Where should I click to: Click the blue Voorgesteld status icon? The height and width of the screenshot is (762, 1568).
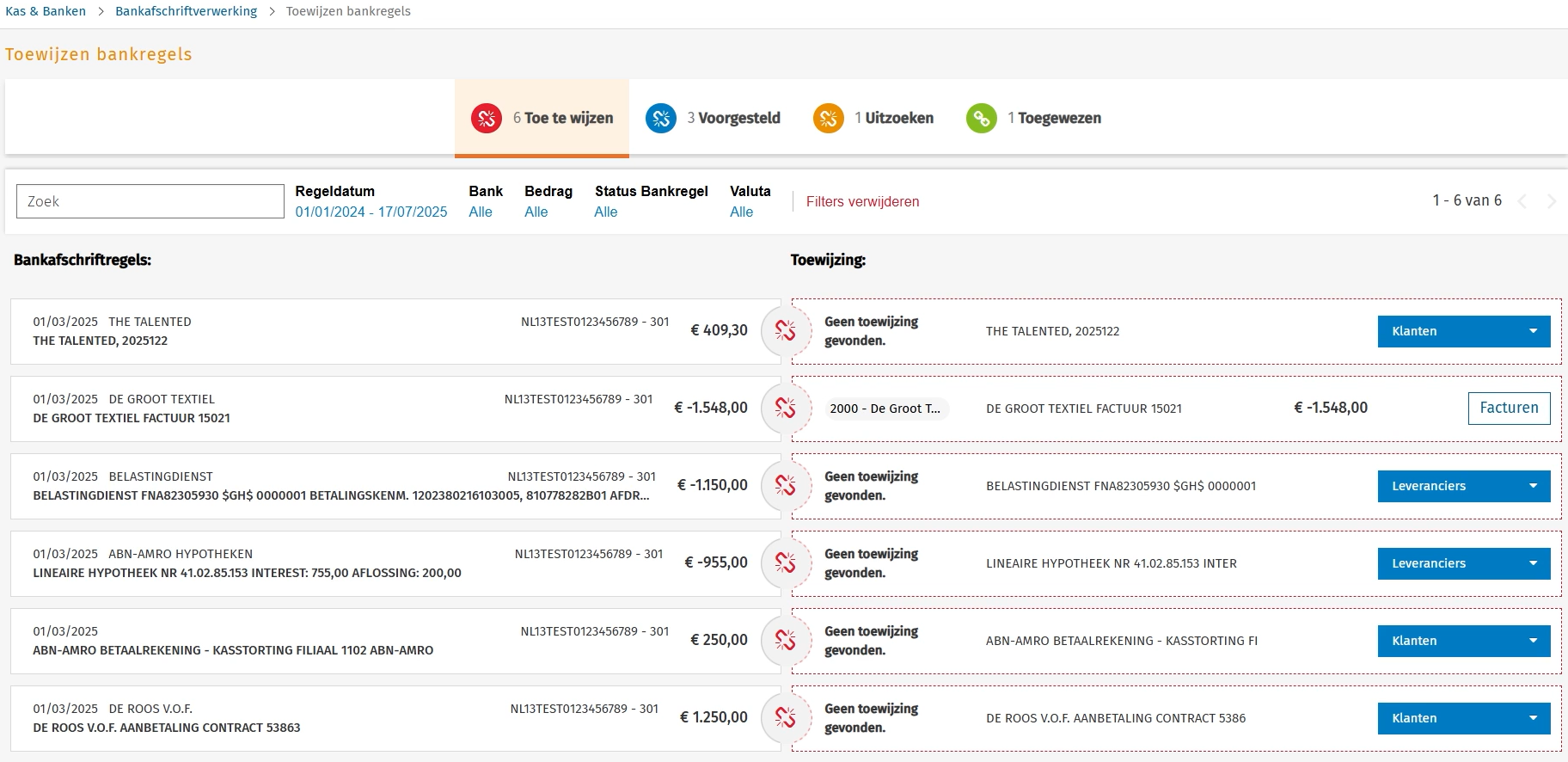(660, 119)
